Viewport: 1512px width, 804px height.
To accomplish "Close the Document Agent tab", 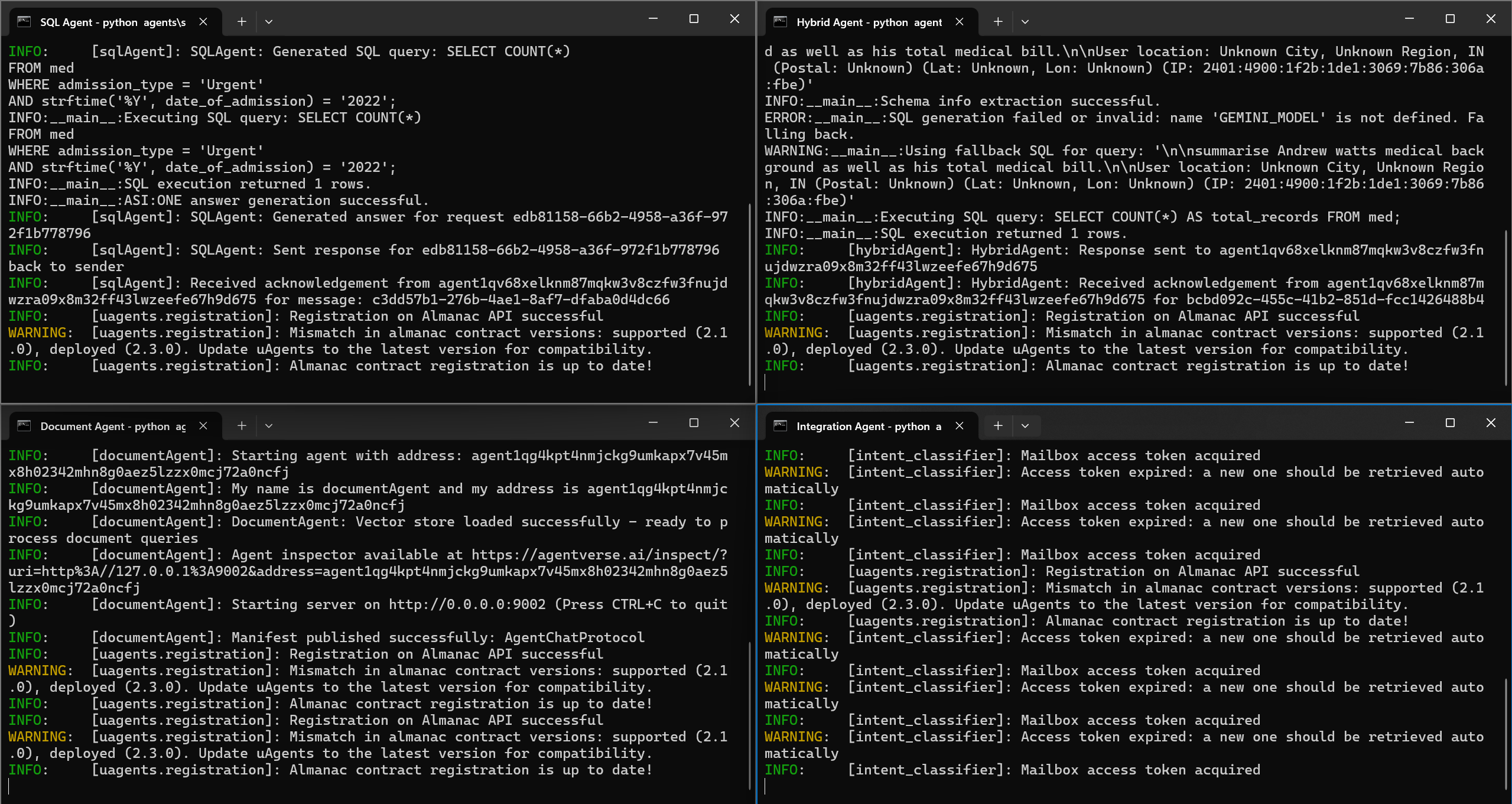I will tap(203, 426).
